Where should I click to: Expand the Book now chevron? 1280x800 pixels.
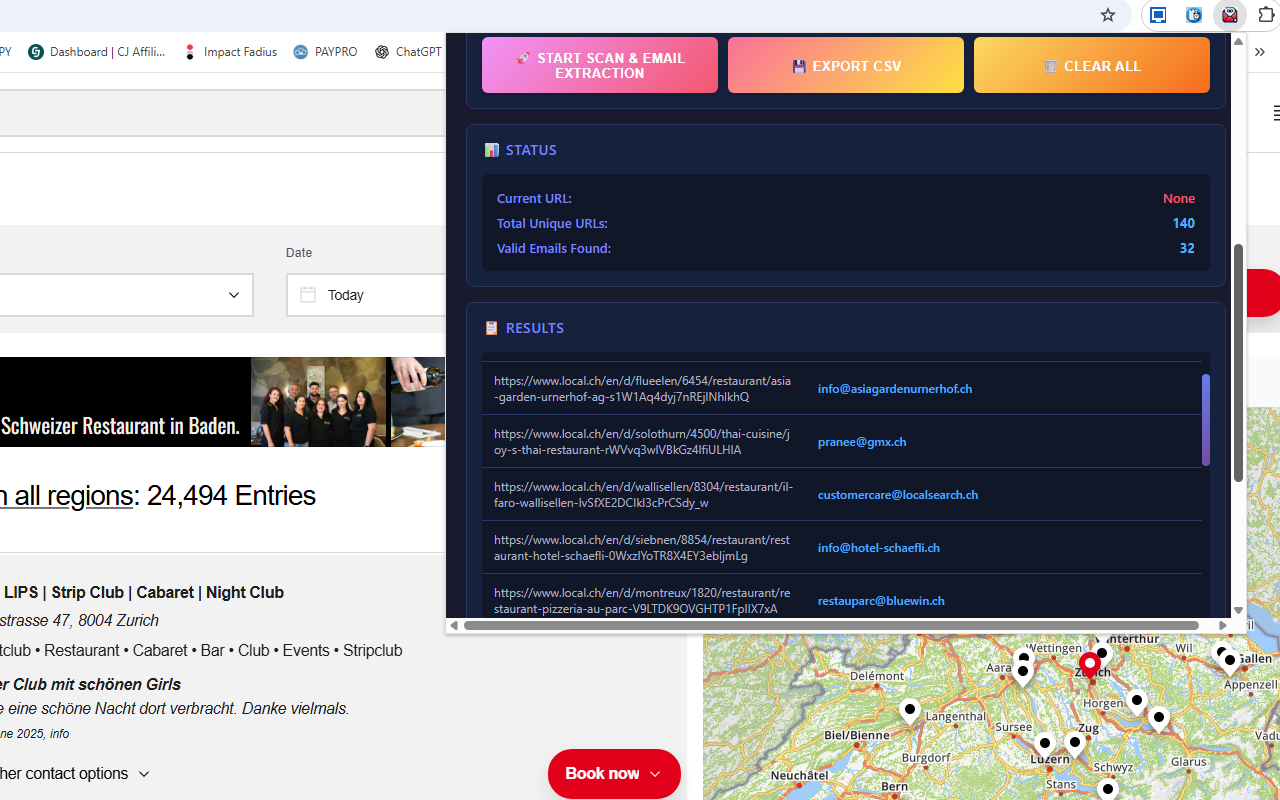tap(655, 774)
